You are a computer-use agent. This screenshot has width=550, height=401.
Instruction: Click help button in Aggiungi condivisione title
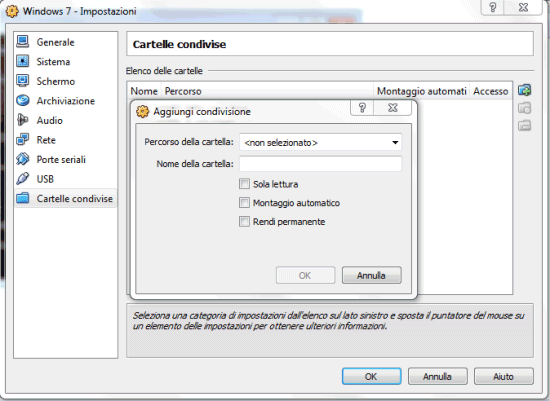click(x=362, y=108)
